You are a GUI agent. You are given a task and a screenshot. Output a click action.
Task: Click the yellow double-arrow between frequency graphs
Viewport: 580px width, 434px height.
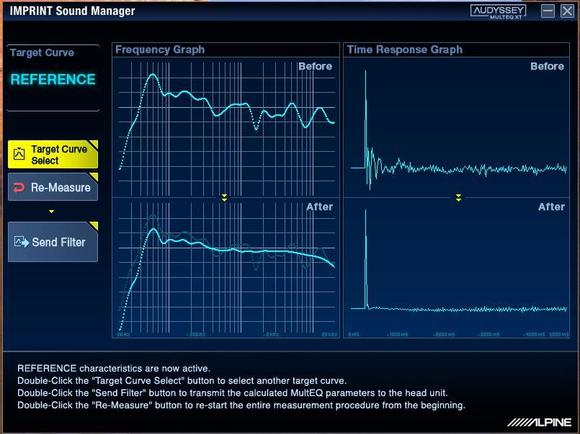tap(224, 197)
